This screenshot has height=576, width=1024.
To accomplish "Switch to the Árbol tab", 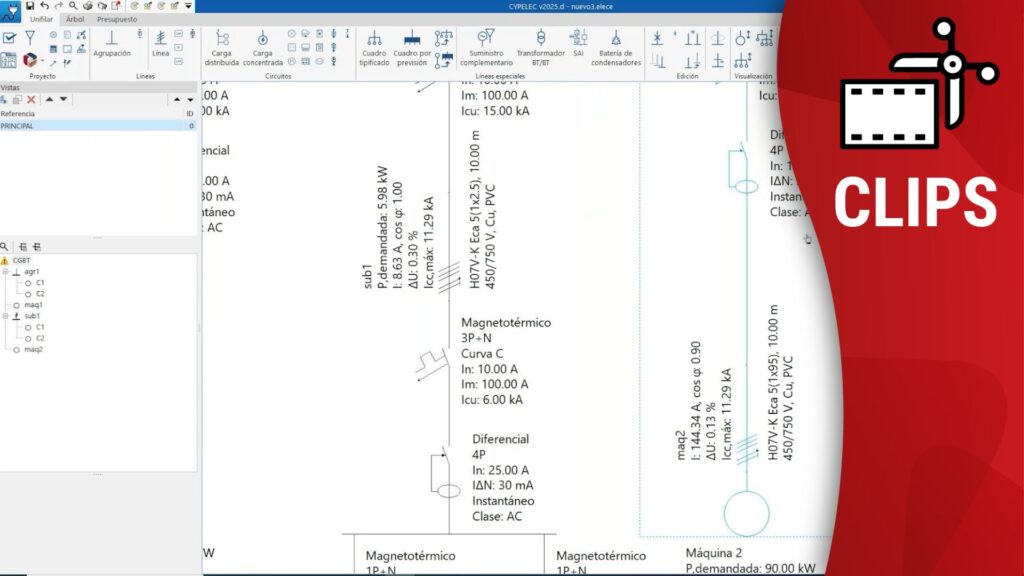I will 75,19.
